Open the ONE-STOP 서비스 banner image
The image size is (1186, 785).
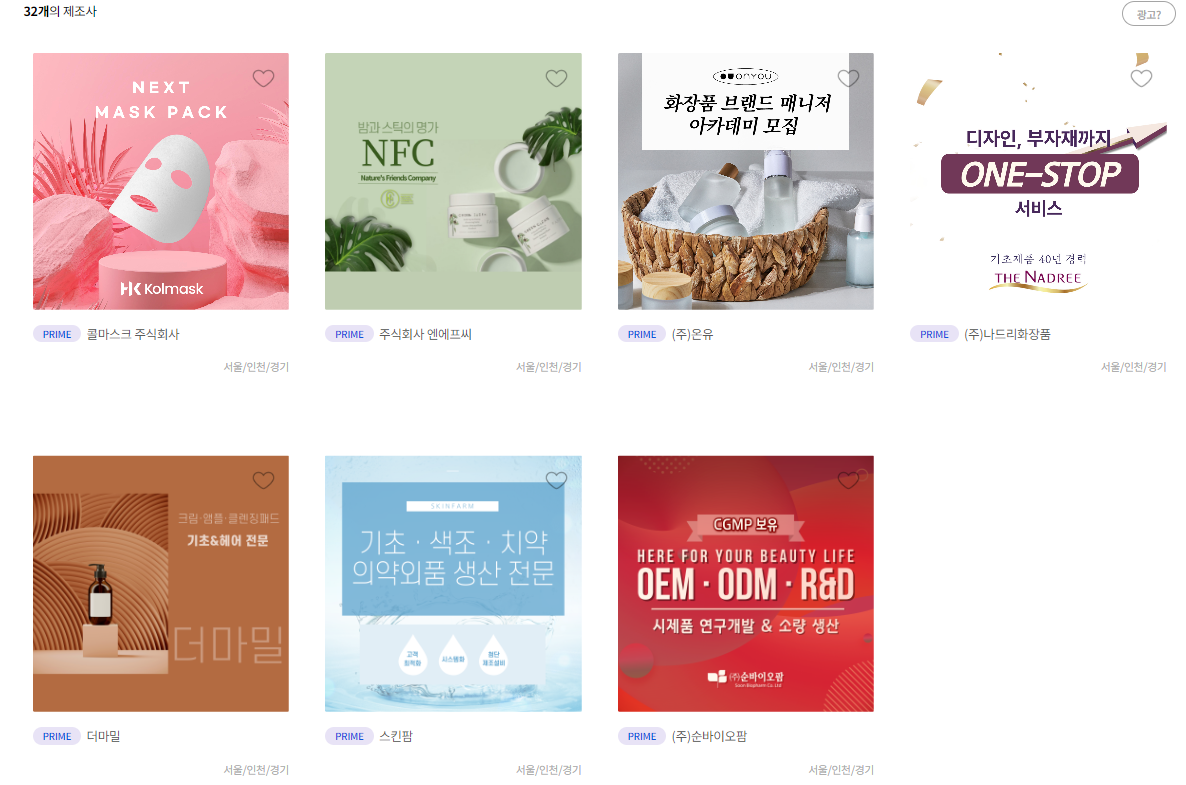(1039, 182)
